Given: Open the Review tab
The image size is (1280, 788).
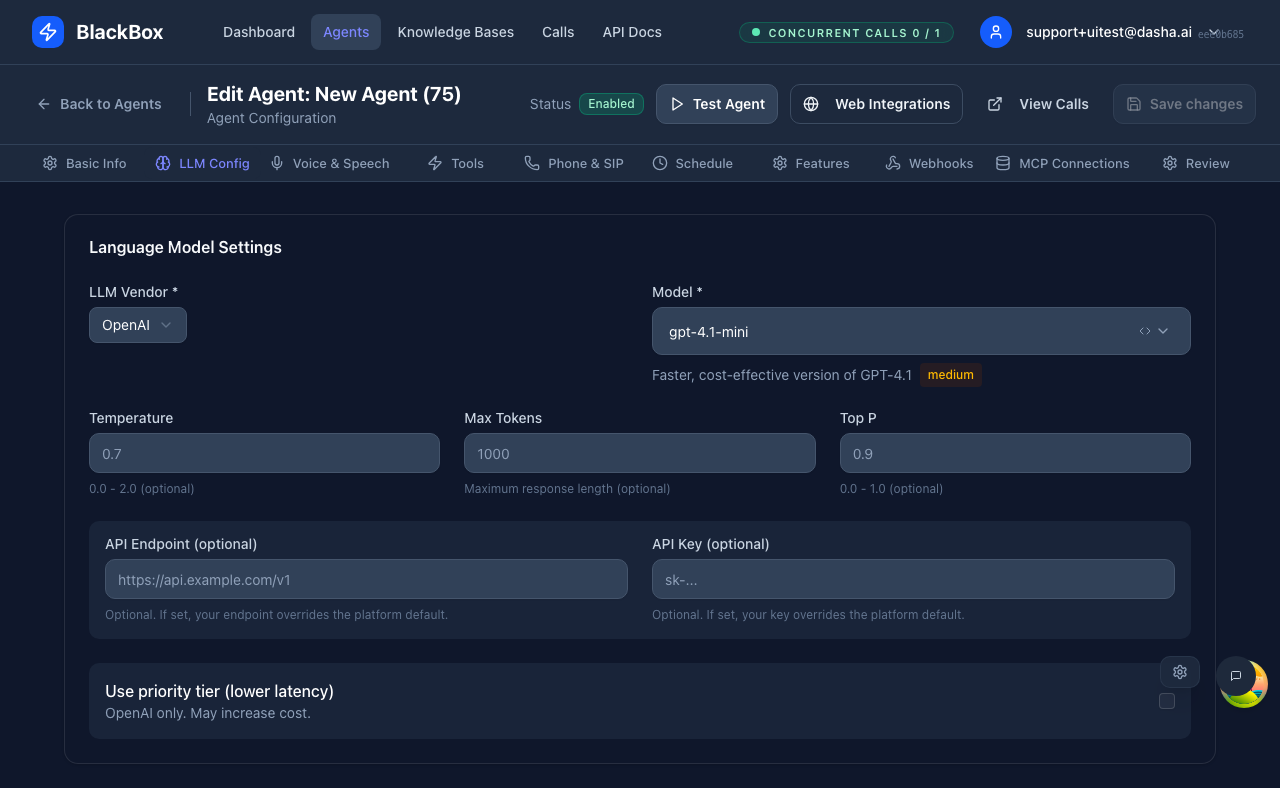Looking at the screenshot, I should 1196,163.
